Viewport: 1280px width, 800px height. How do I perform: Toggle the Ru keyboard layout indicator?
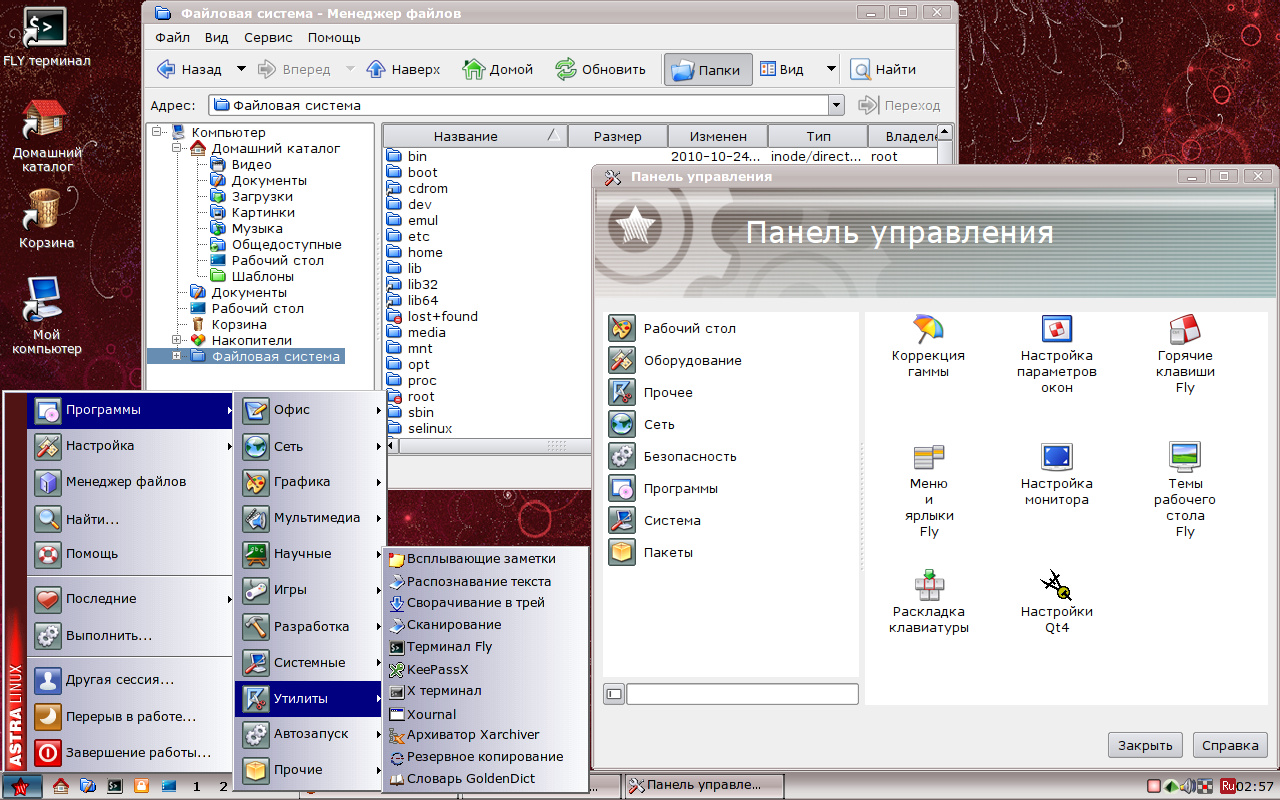tap(1228, 786)
